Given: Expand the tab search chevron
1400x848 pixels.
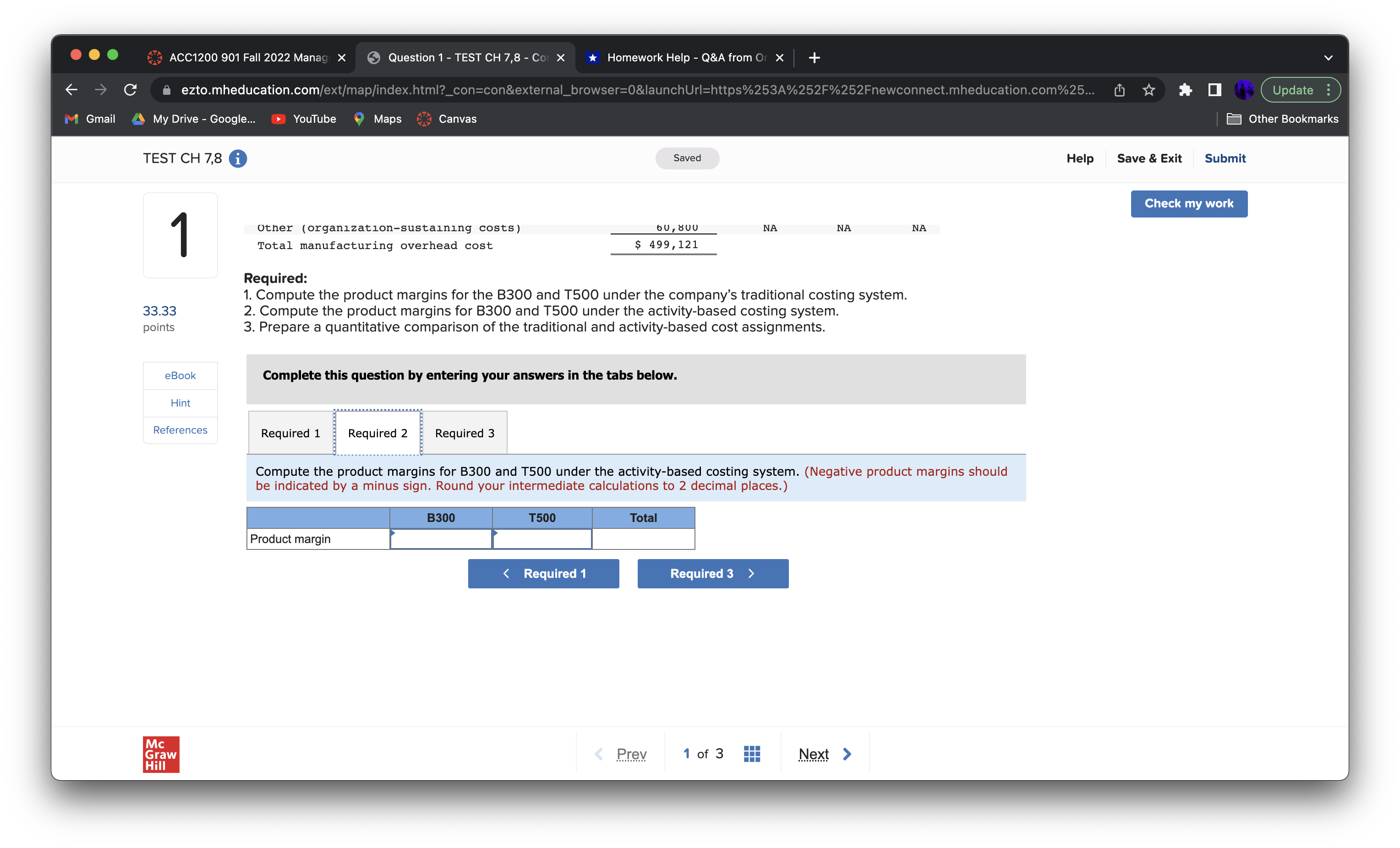Looking at the screenshot, I should pyautogui.click(x=1328, y=57).
